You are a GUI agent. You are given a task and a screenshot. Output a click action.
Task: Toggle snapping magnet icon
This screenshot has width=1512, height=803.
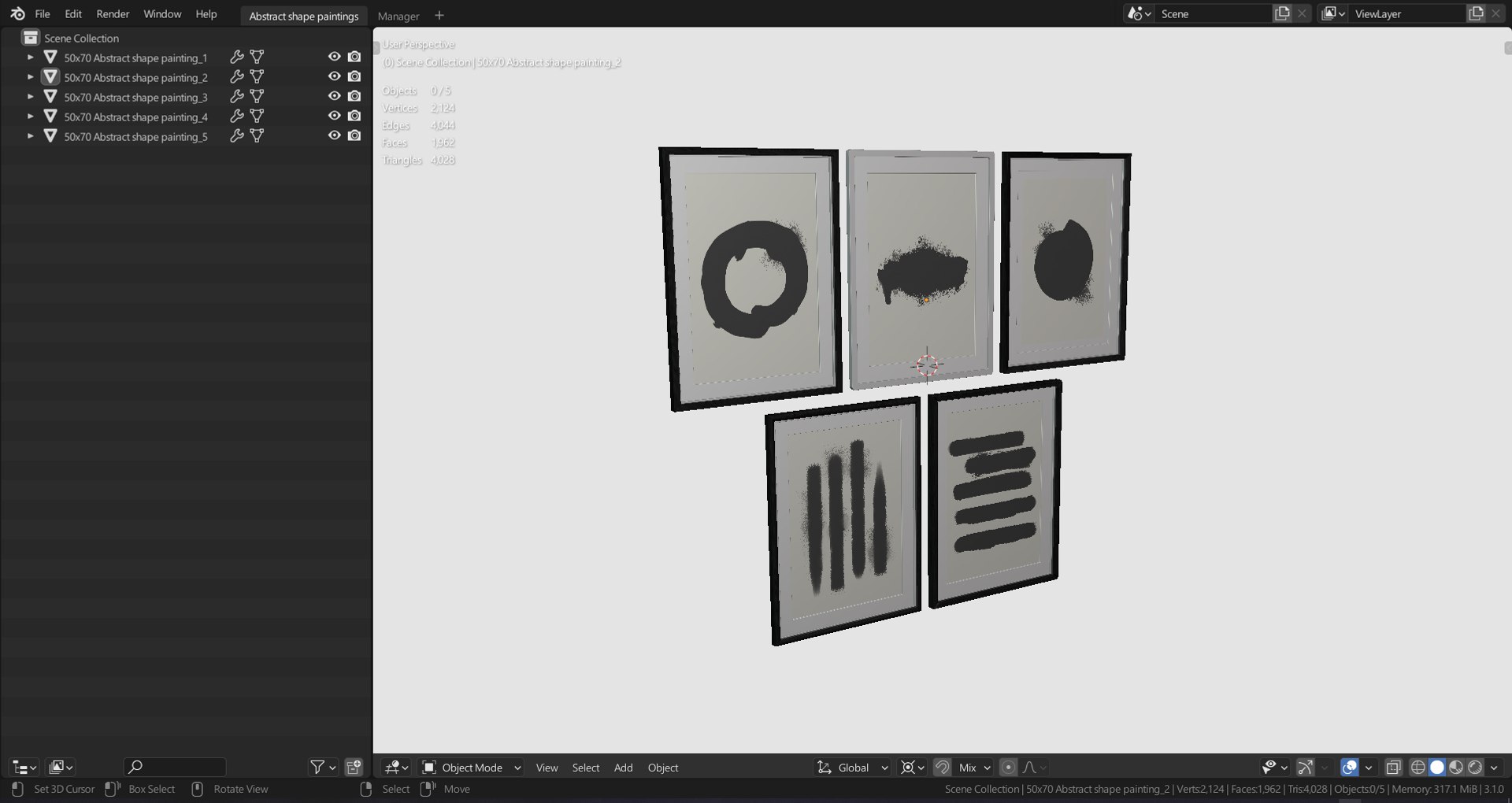pos(943,767)
